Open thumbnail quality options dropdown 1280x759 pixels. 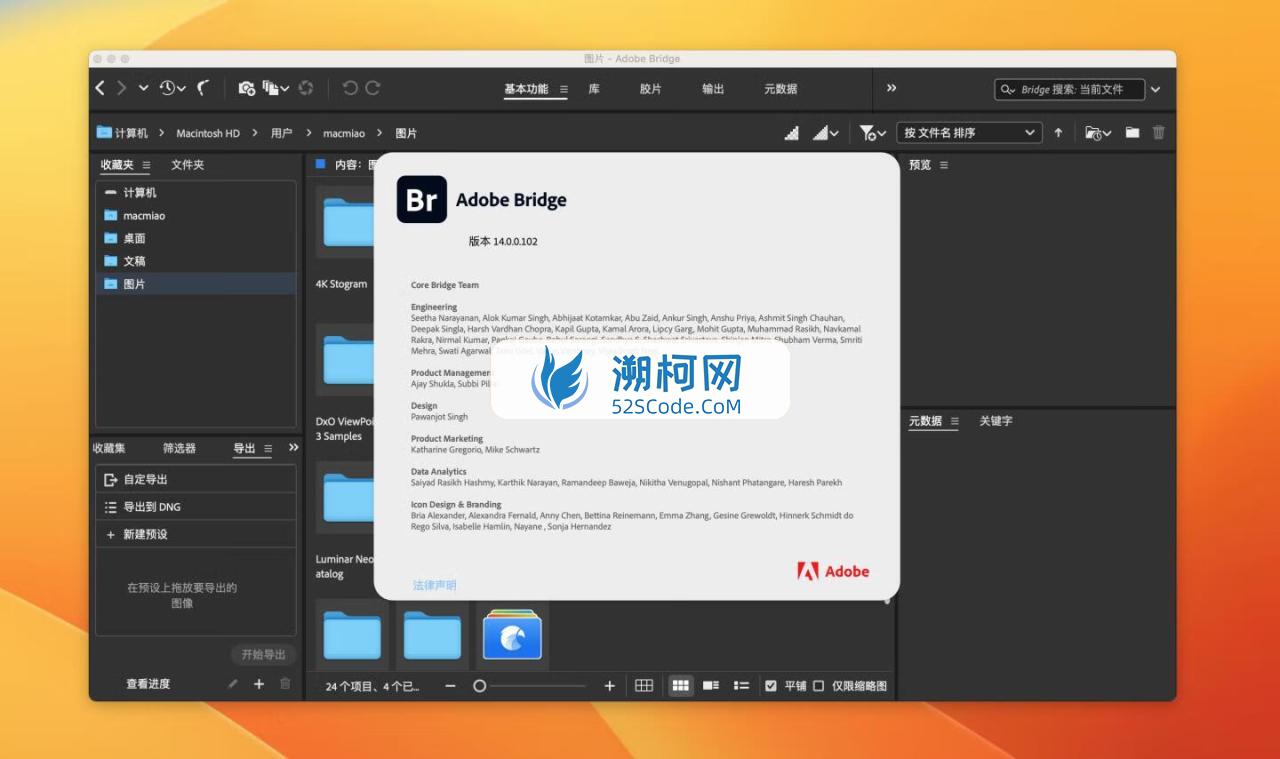point(826,132)
